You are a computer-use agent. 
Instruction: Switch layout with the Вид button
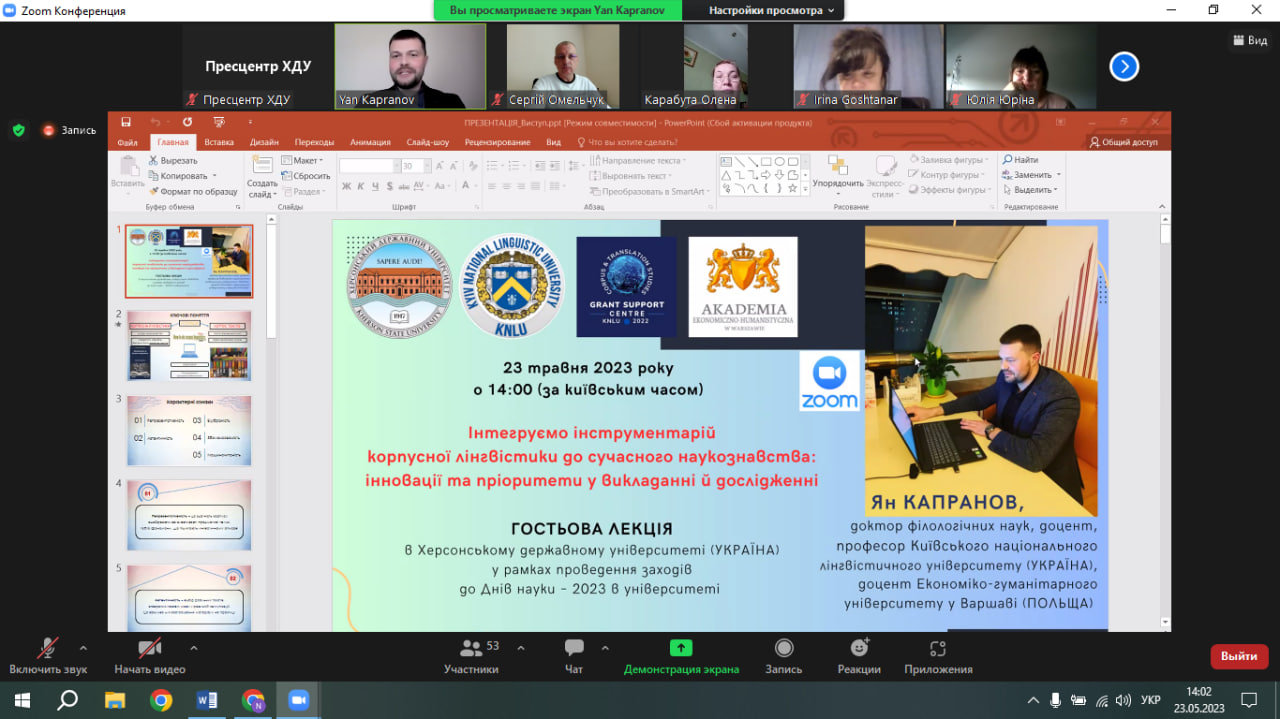[1249, 41]
